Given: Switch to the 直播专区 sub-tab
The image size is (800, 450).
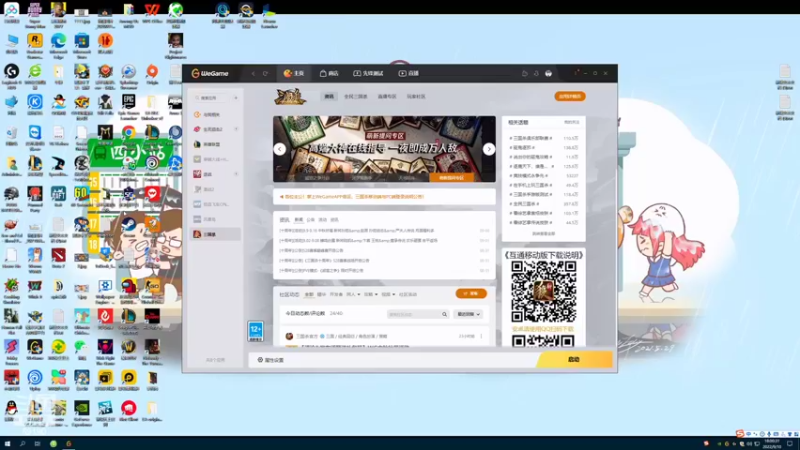Looking at the screenshot, I should point(387,96).
